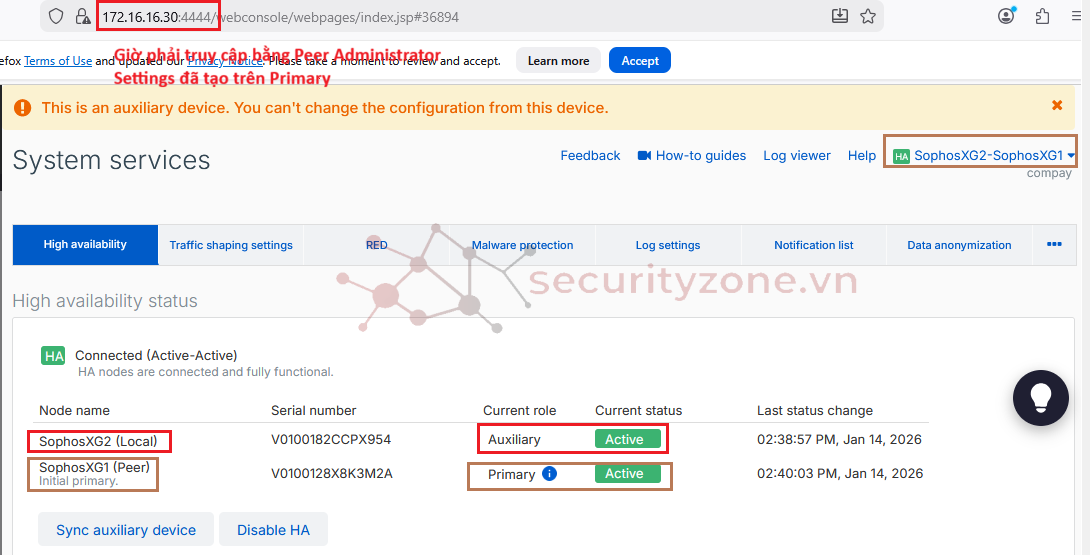The image size is (1090, 555).
Task: Click the tracking protection shield icon
Action: coord(56,16)
